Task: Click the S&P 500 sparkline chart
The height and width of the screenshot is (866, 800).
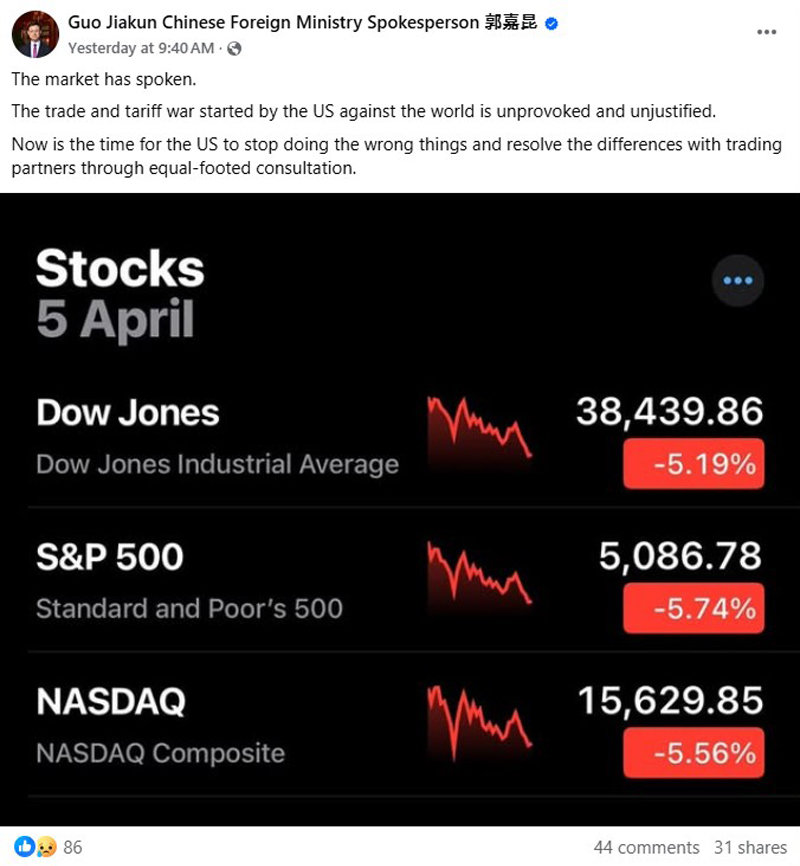Action: coord(479,573)
